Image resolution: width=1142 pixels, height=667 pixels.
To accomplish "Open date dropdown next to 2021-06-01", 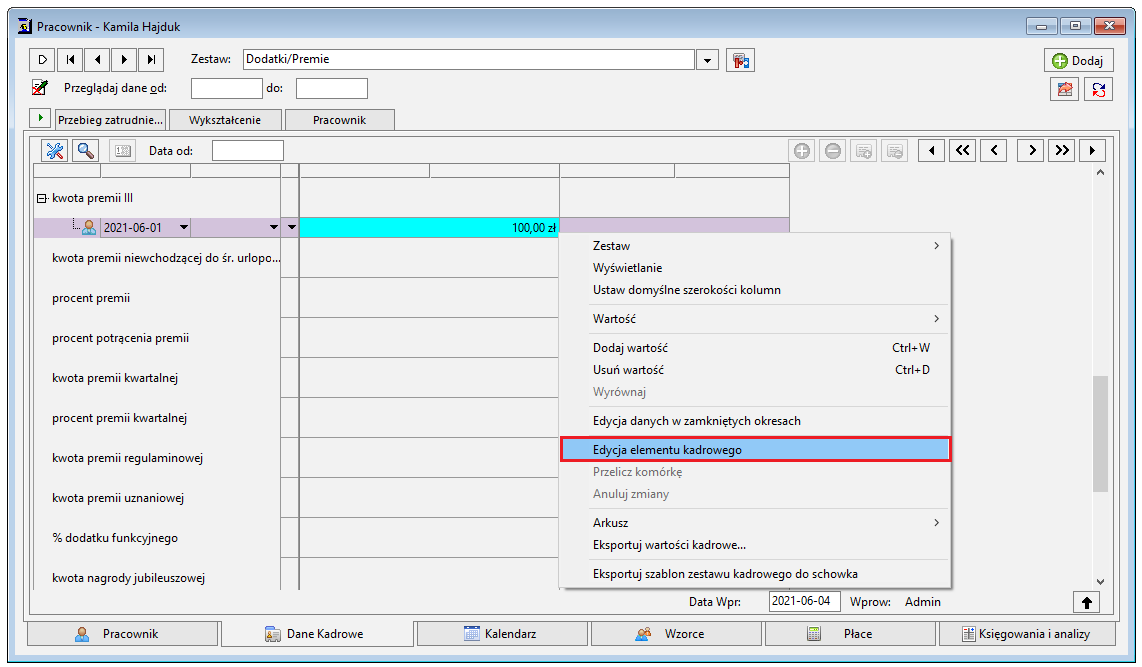I will [184, 227].
